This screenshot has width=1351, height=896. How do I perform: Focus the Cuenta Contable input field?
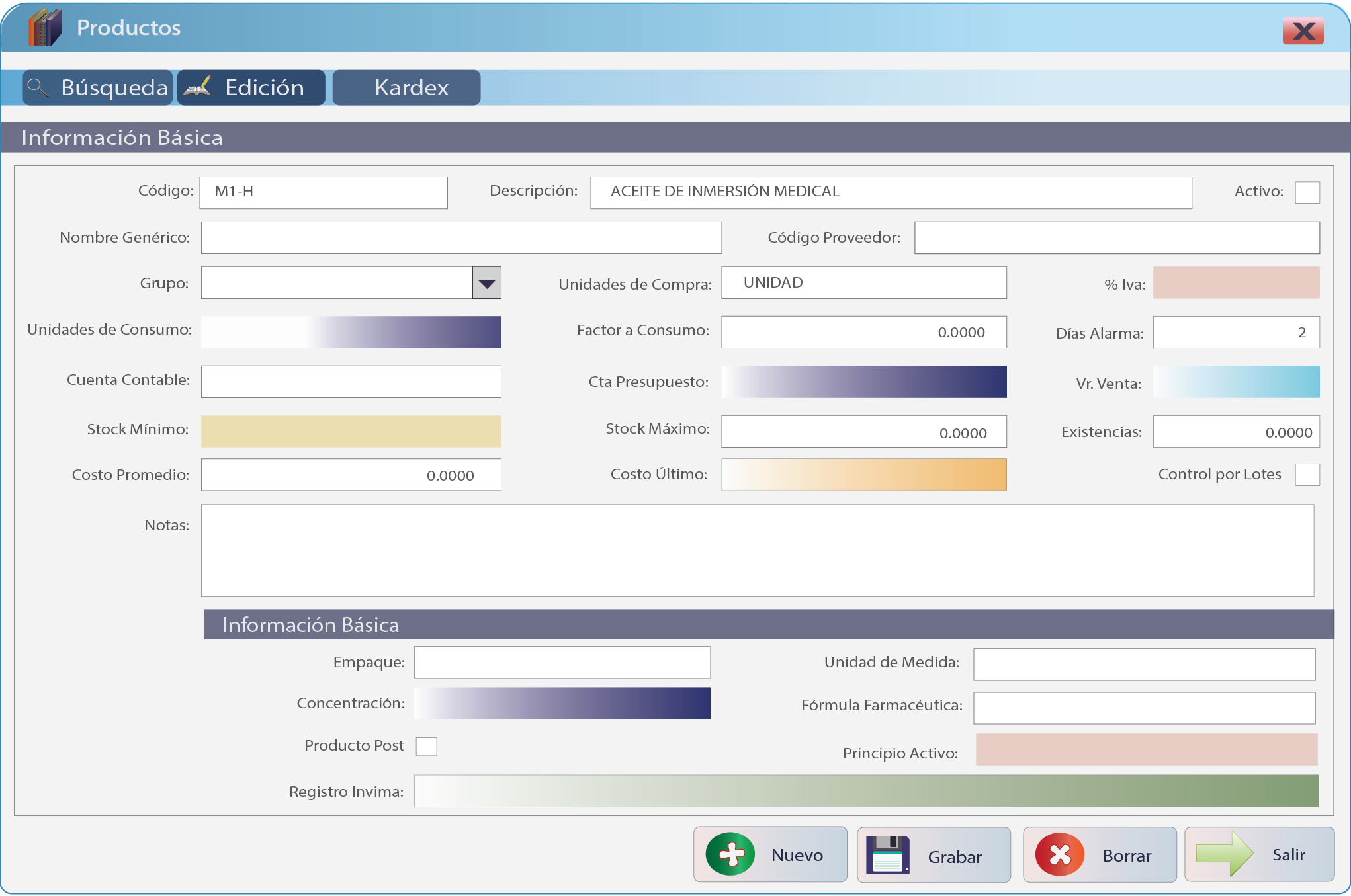[x=351, y=382]
